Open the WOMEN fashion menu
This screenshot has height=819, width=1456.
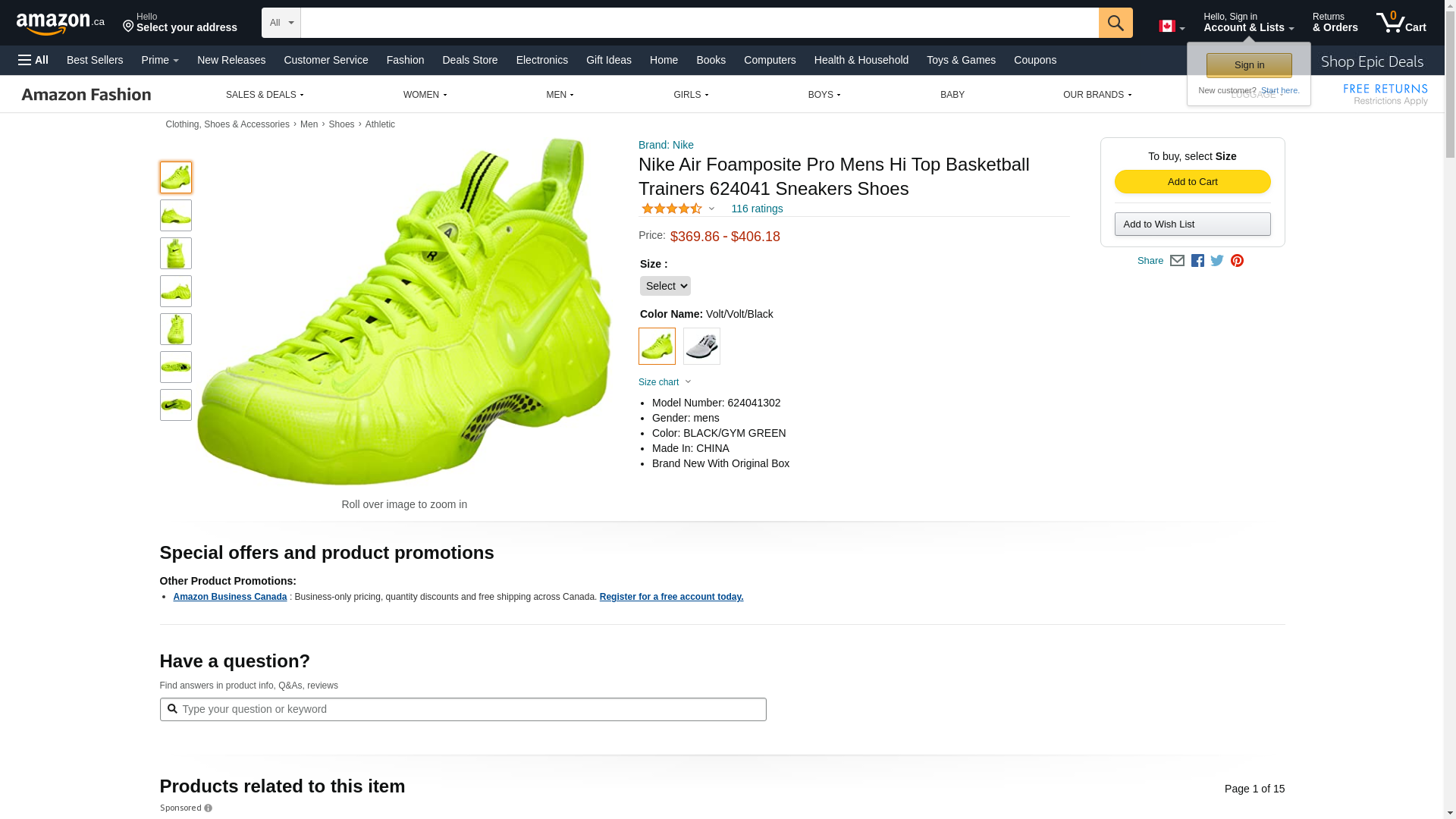(x=425, y=95)
